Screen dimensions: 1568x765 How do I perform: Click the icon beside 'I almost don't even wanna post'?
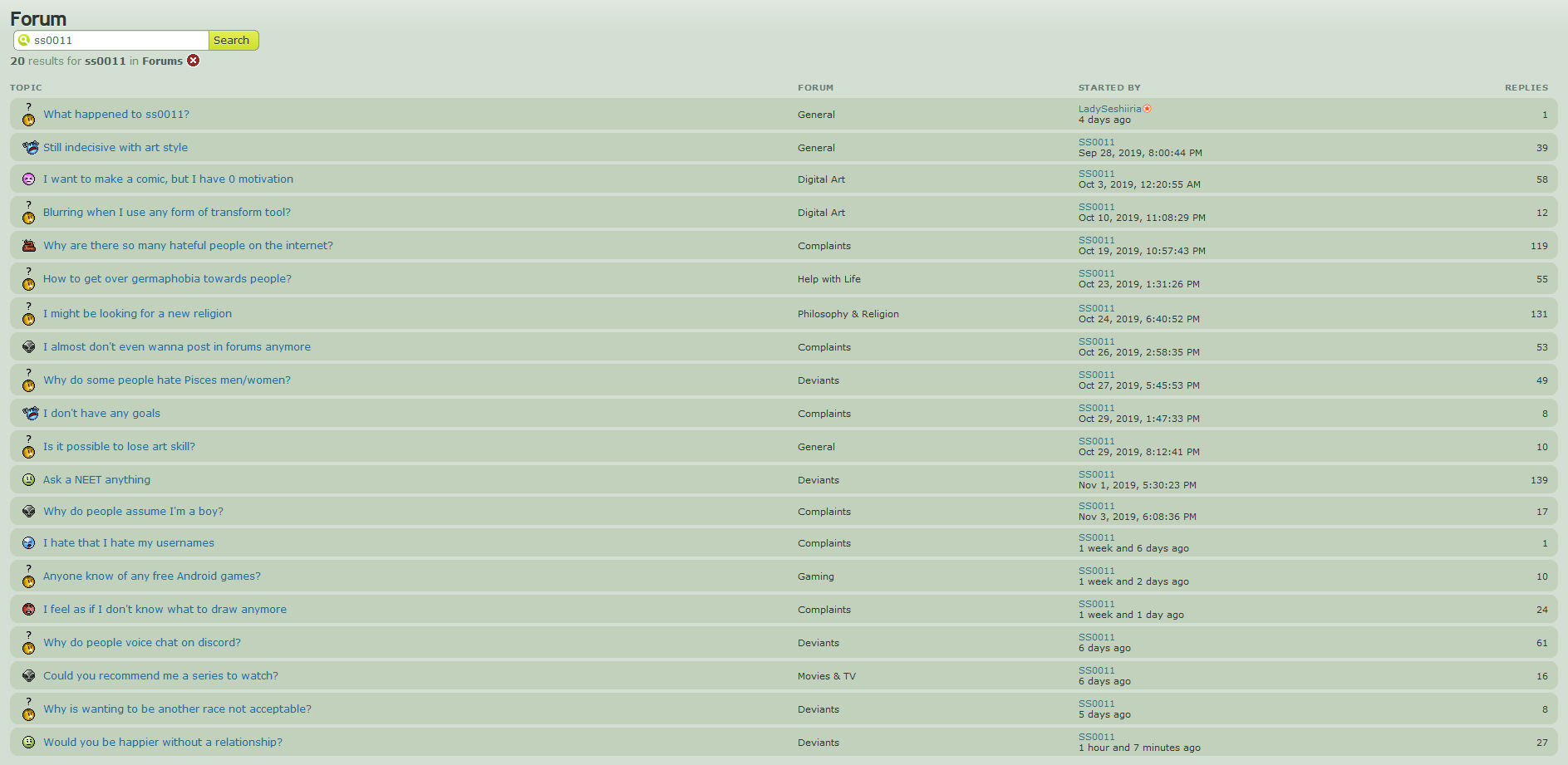[29, 347]
